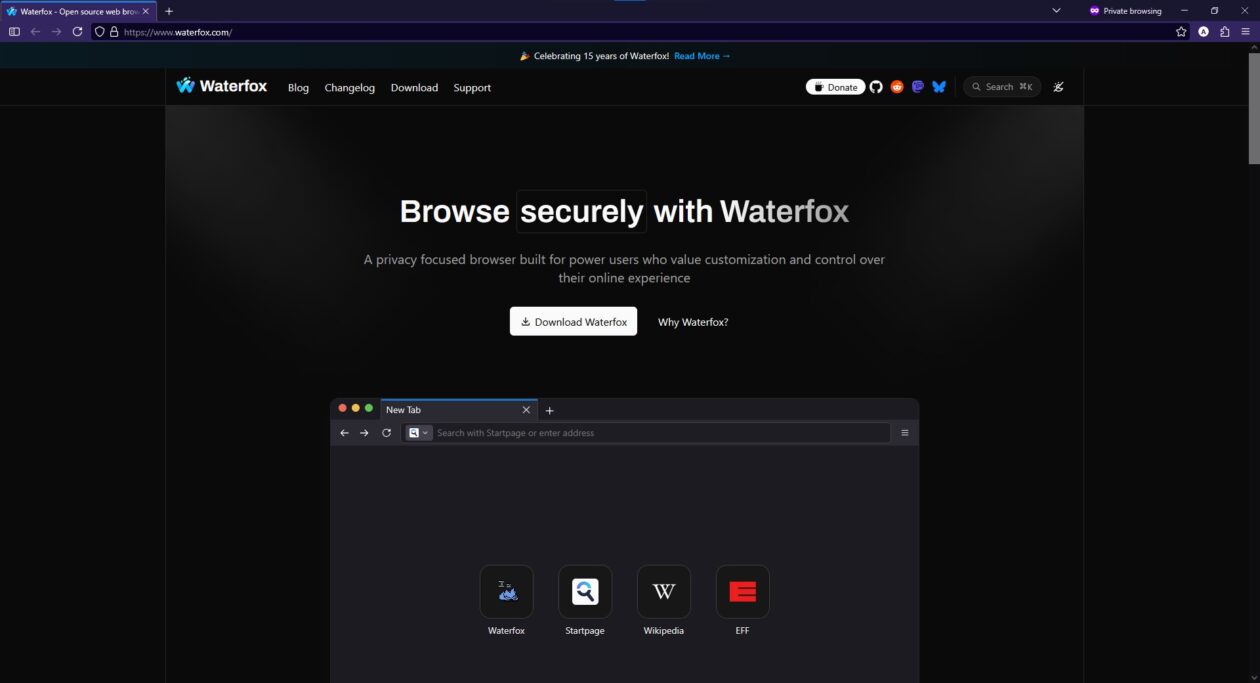Reload the current page
The width and height of the screenshot is (1260, 683).
coord(77,32)
